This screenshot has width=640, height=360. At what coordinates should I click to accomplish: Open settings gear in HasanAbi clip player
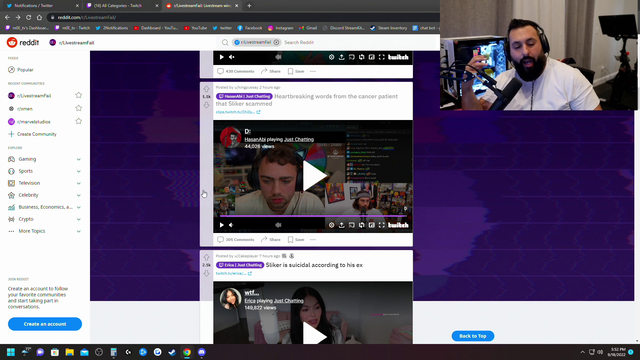pyautogui.click(x=331, y=225)
